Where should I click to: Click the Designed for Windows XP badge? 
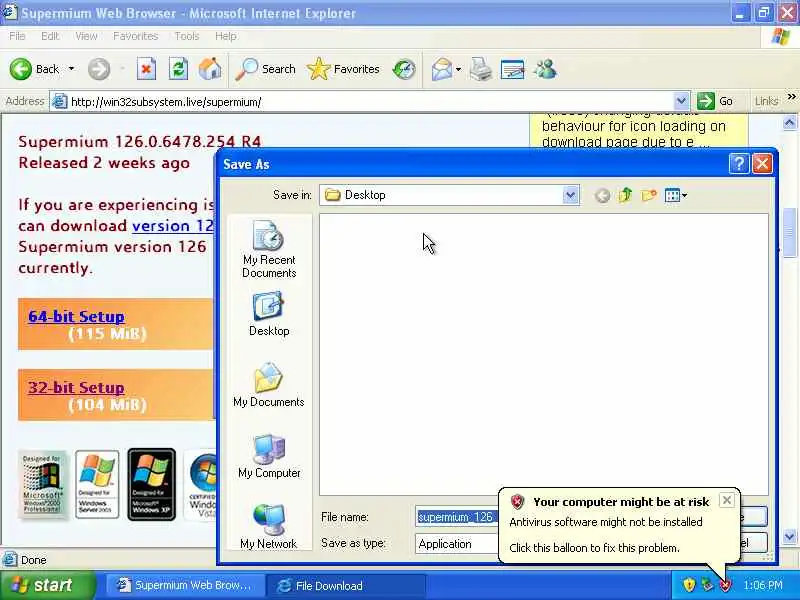point(152,485)
